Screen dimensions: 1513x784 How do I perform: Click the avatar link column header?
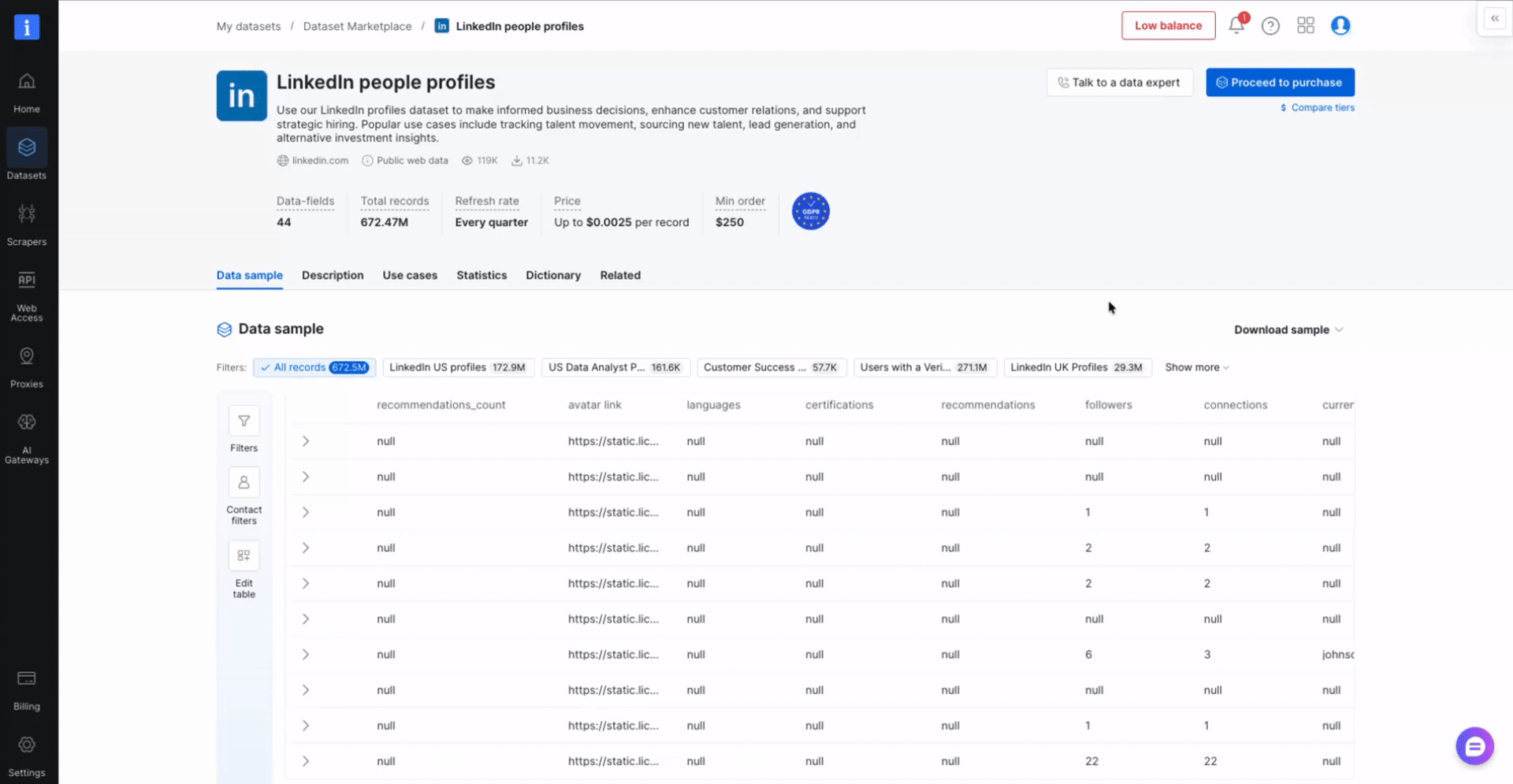click(x=595, y=405)
